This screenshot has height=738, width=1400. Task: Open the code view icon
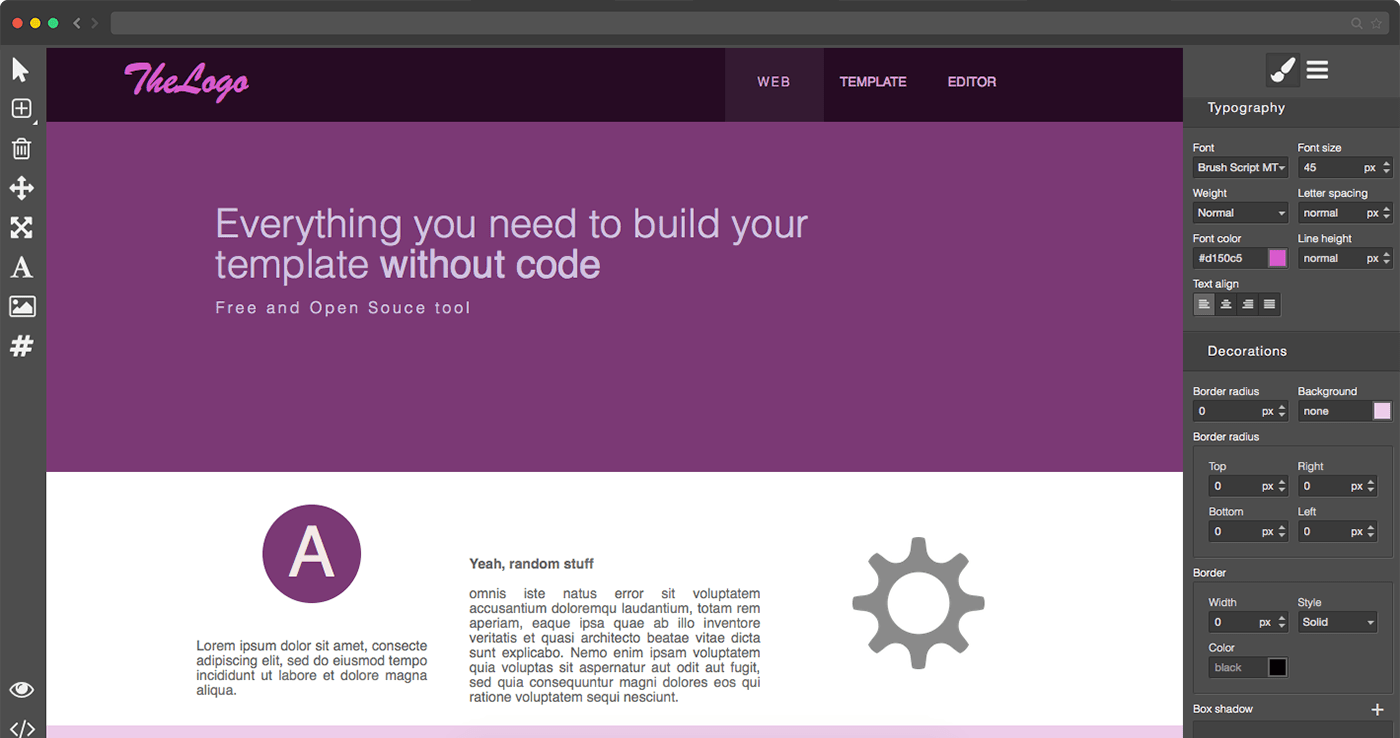[x=22, y=728]
